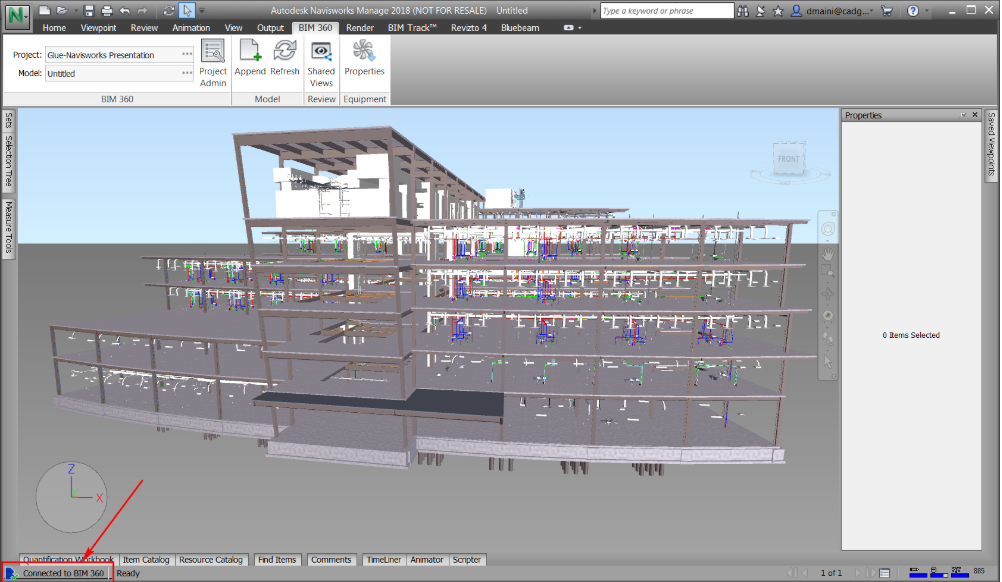Click the FRONT face of the ViewCube
This screenshot has width=1002, height=582.
[x=789, y=159]
